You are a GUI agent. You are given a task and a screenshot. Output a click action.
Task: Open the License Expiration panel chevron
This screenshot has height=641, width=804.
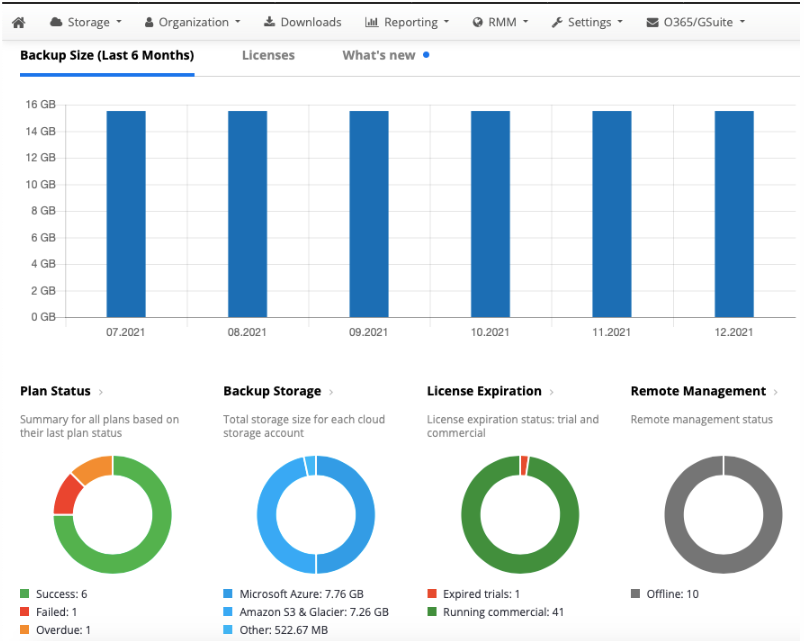[x=553, y=391]
